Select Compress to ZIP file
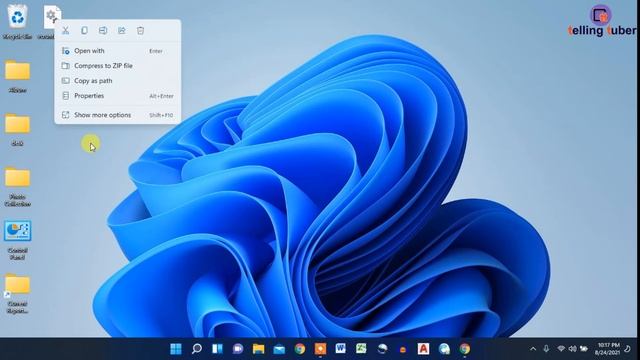This screenshot has height=360, width=640. [118, 66]
